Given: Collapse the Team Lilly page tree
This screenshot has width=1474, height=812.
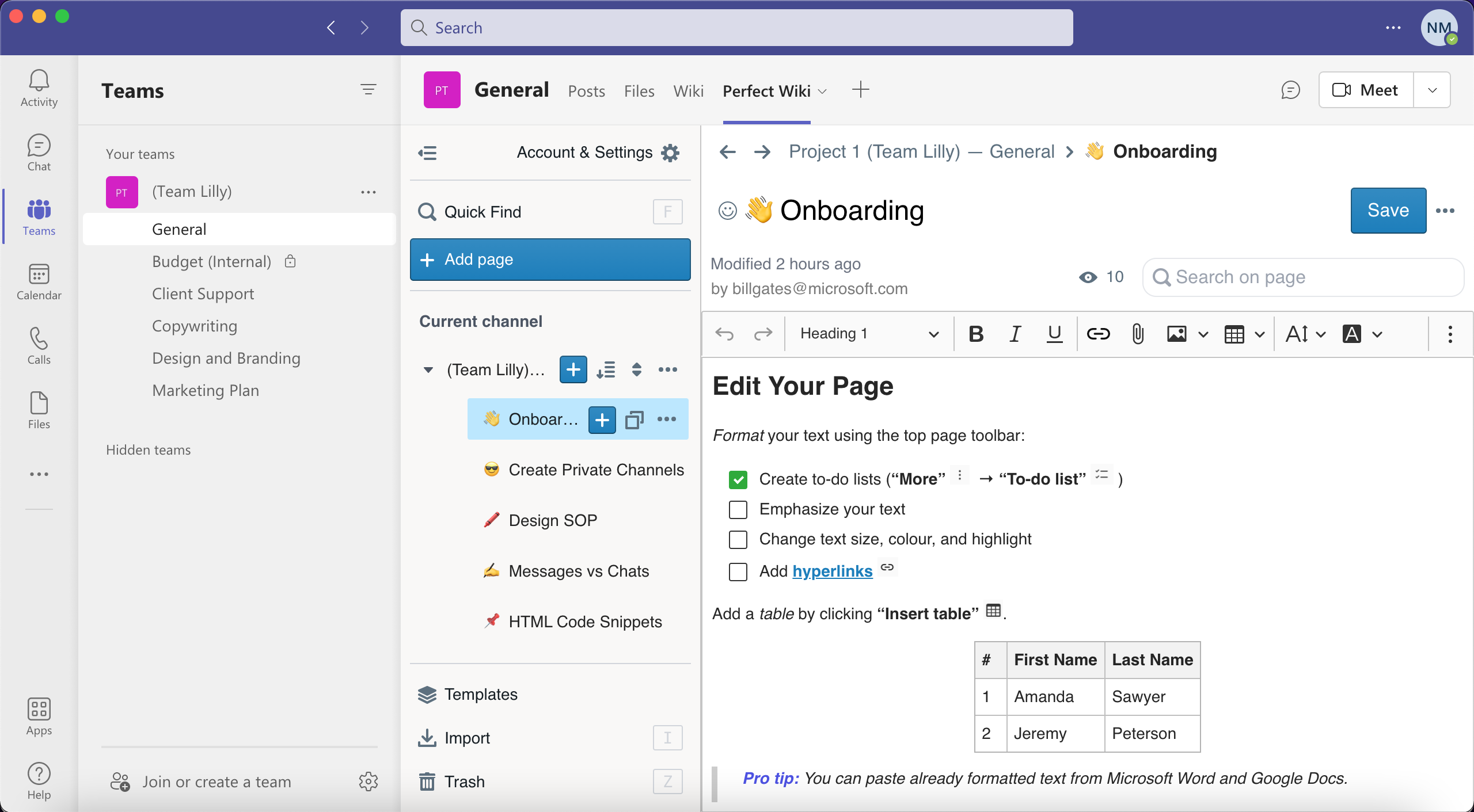Looking at the screenshot, I should click(x=428, y=370).
